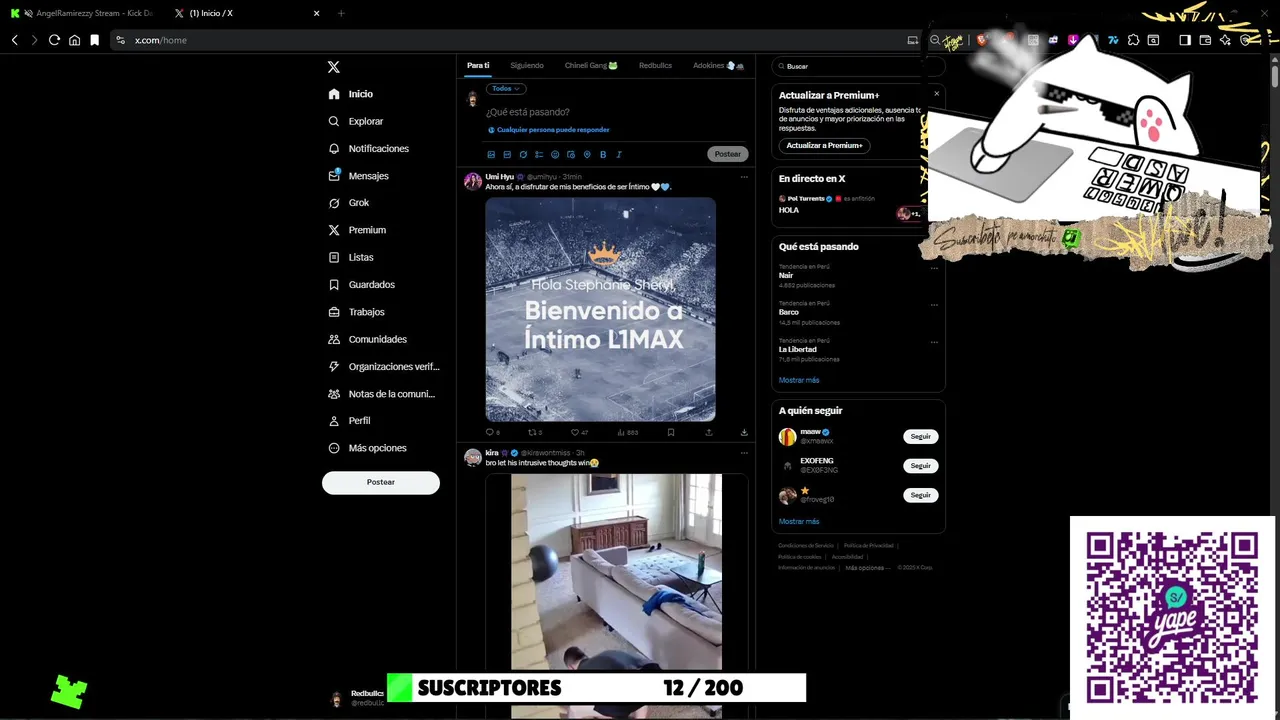Open Perfil in the sidebar
Screen dimensions: 1280x720
pyautogui.click(x=349, y=421)
